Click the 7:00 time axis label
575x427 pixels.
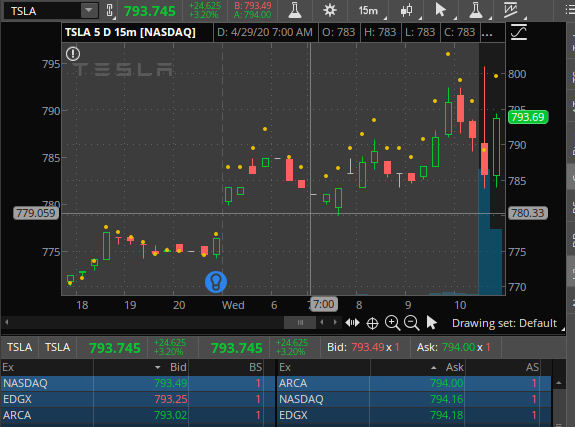pyautogui.click(x=324, y=304)
